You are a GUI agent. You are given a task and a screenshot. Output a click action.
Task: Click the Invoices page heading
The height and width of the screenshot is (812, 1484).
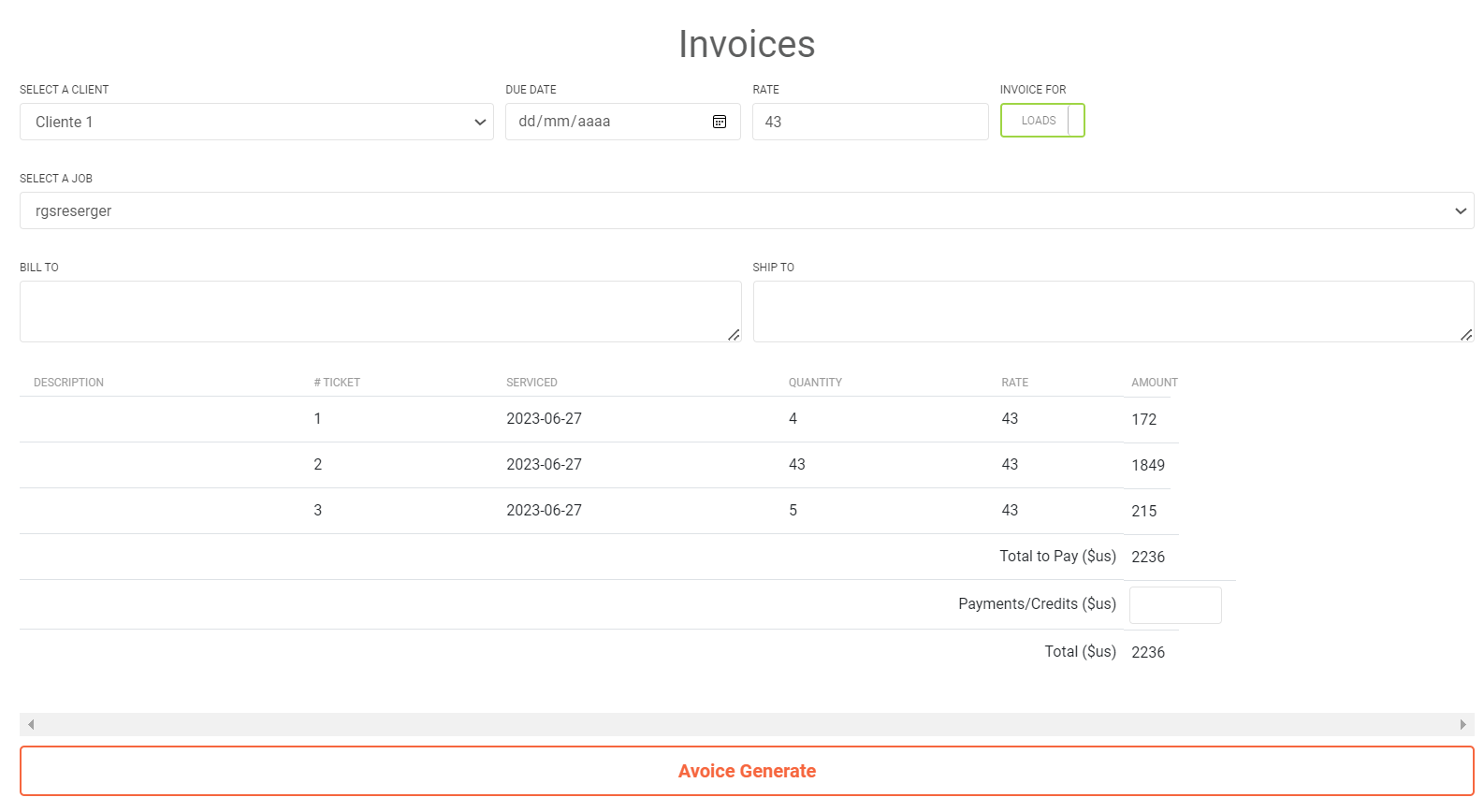coord(747,44)
